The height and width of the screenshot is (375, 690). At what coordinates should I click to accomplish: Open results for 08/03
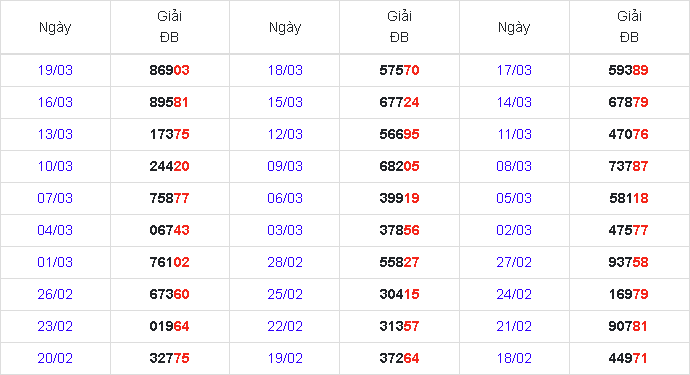tap(514, 166)
